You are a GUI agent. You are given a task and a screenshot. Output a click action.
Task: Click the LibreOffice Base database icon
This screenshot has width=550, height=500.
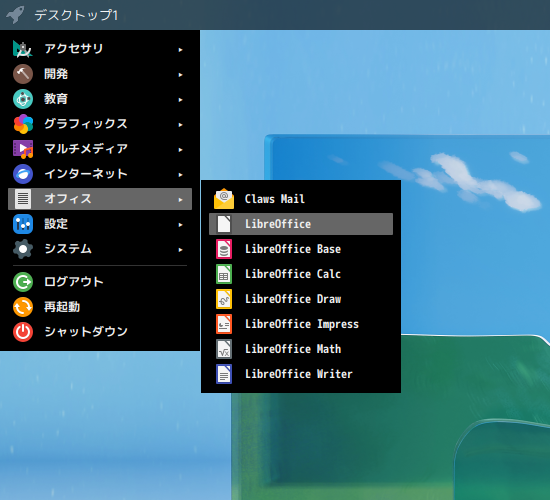coord(224,249)
